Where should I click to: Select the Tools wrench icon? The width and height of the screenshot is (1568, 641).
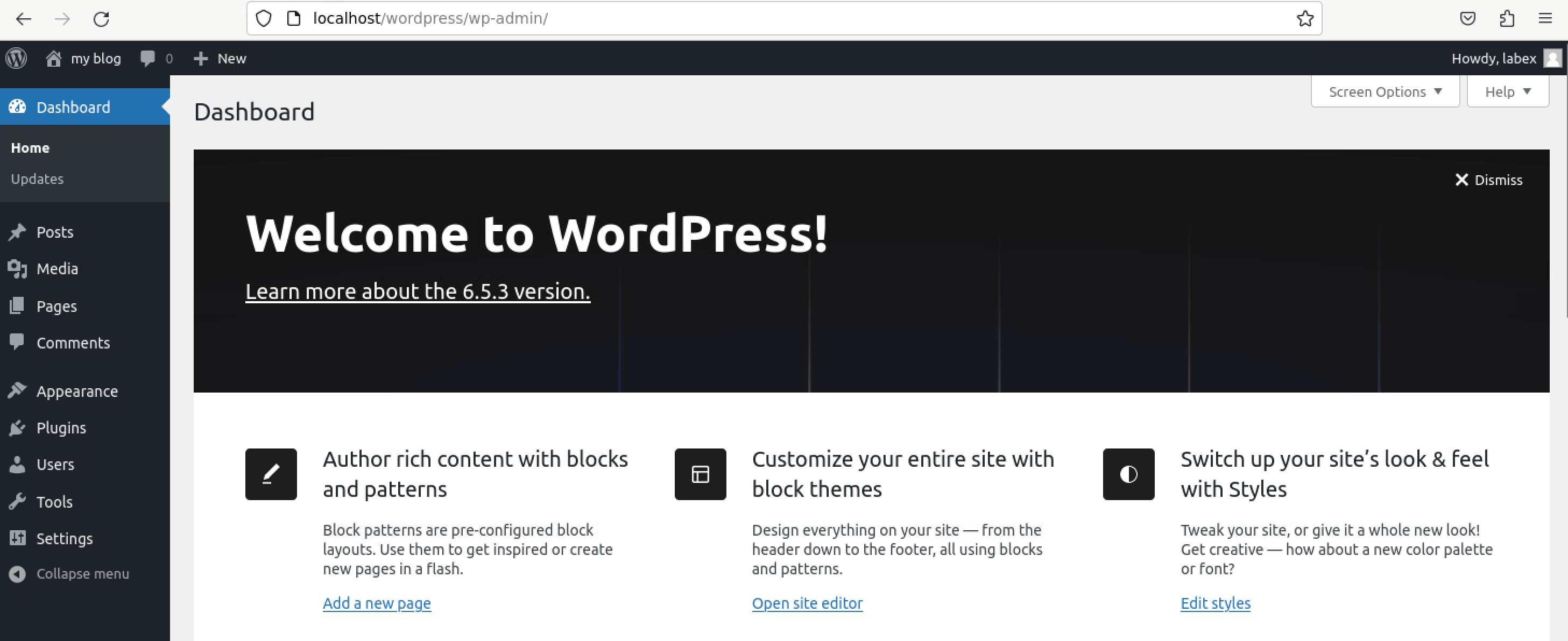[x=18, y=502]
